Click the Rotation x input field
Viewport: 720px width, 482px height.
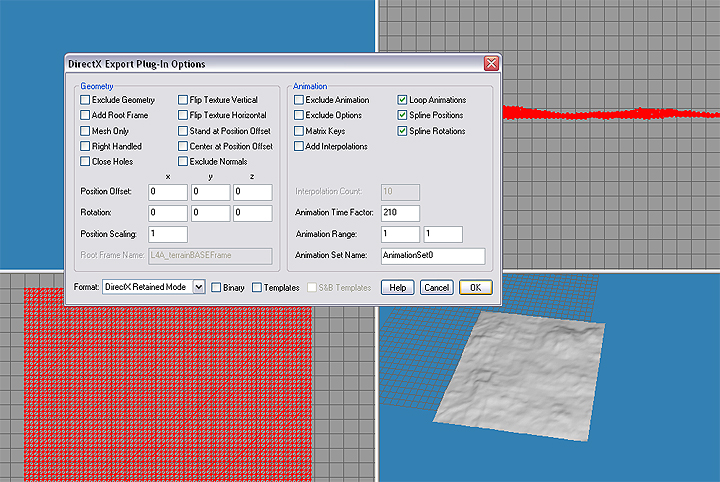168,213
